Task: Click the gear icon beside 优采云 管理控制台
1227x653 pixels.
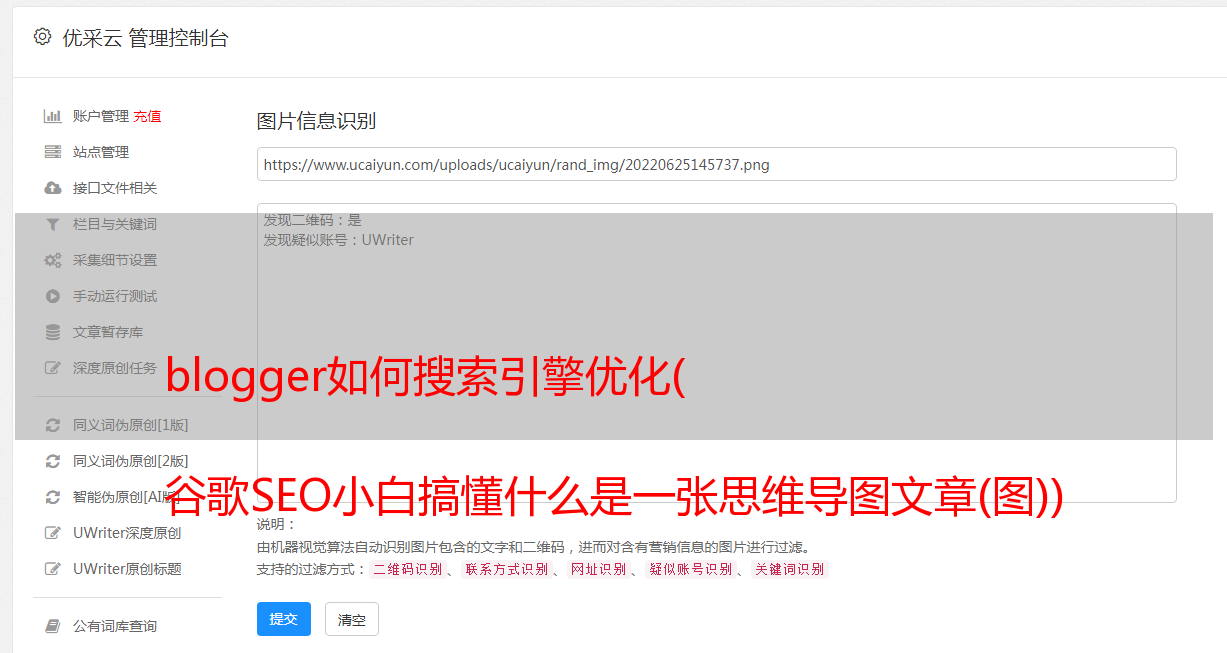Action: pos(42,37)
